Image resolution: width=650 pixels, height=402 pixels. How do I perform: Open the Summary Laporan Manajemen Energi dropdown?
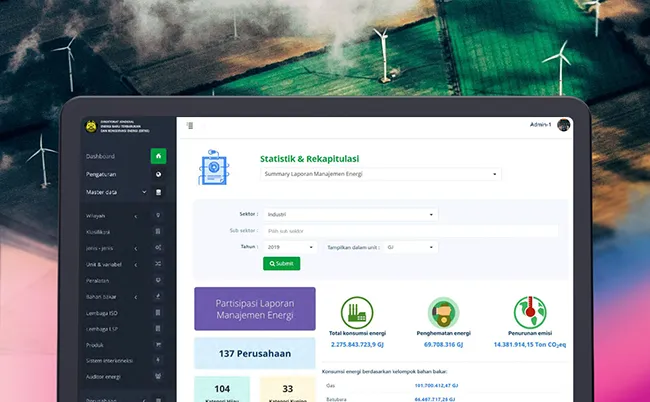pyautogui.click(x=380, y=174)
